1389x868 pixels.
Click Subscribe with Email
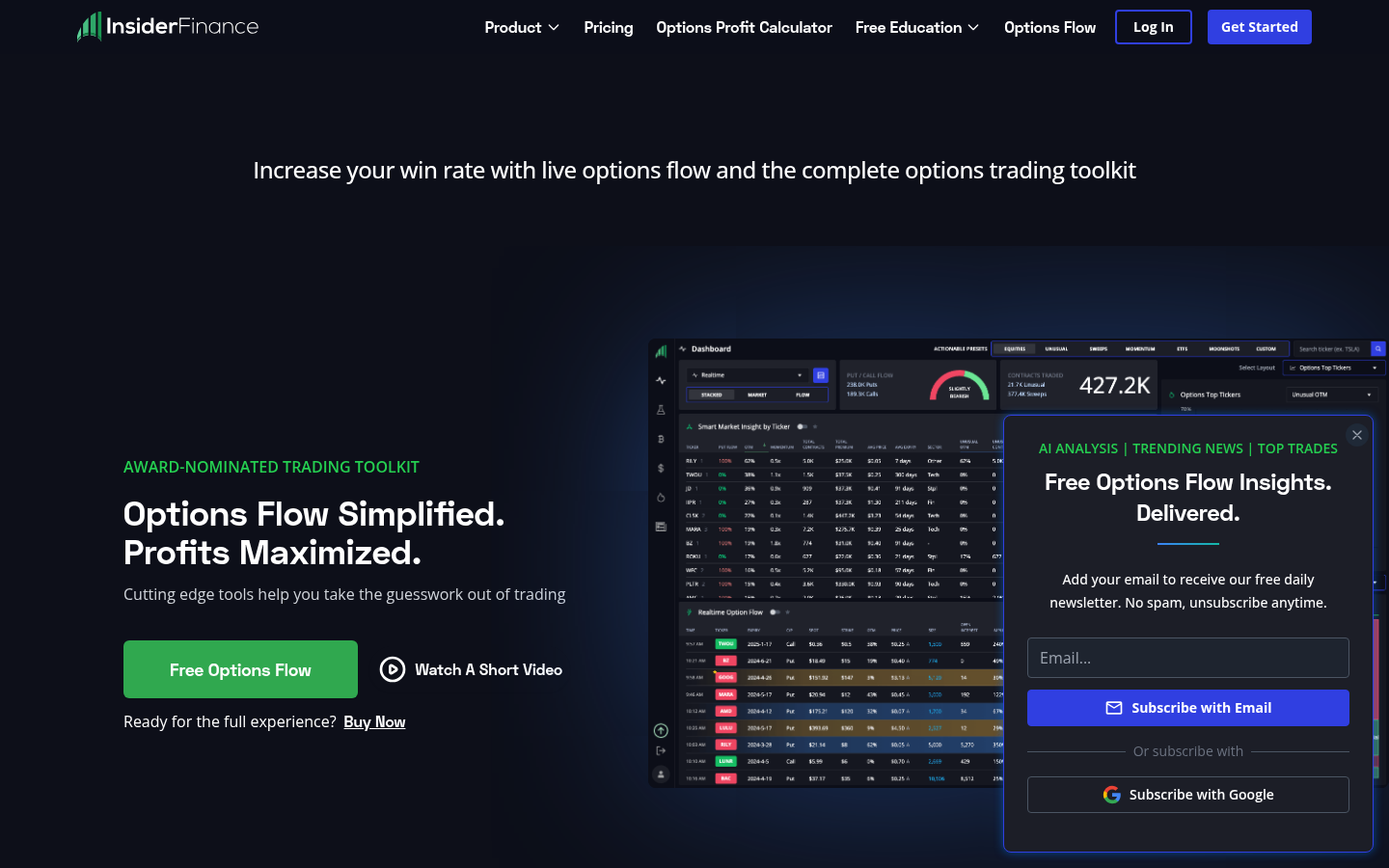pos(1188,708)
